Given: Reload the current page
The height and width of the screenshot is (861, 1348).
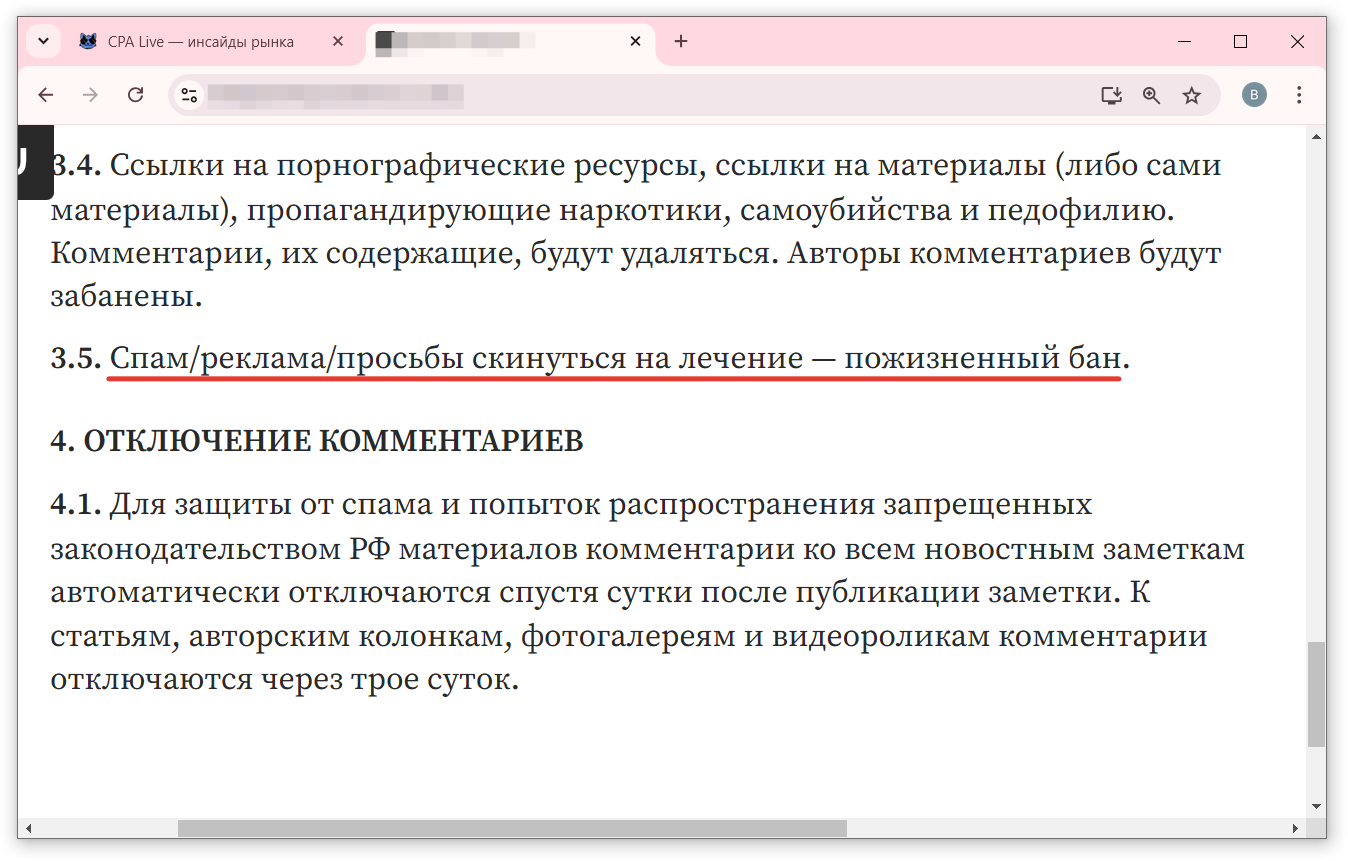Looking at the screenshot, I should point(136,95).
